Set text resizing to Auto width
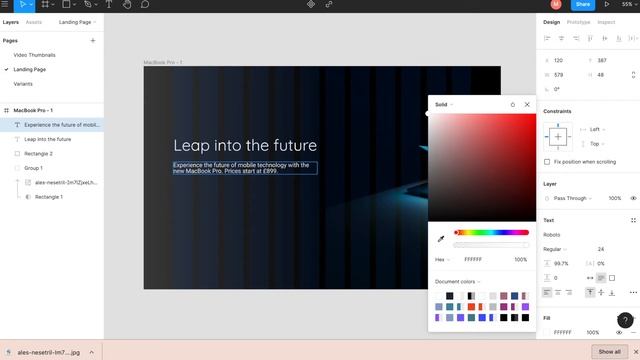The width and height of the screenshot is (640, 360). 590,278
